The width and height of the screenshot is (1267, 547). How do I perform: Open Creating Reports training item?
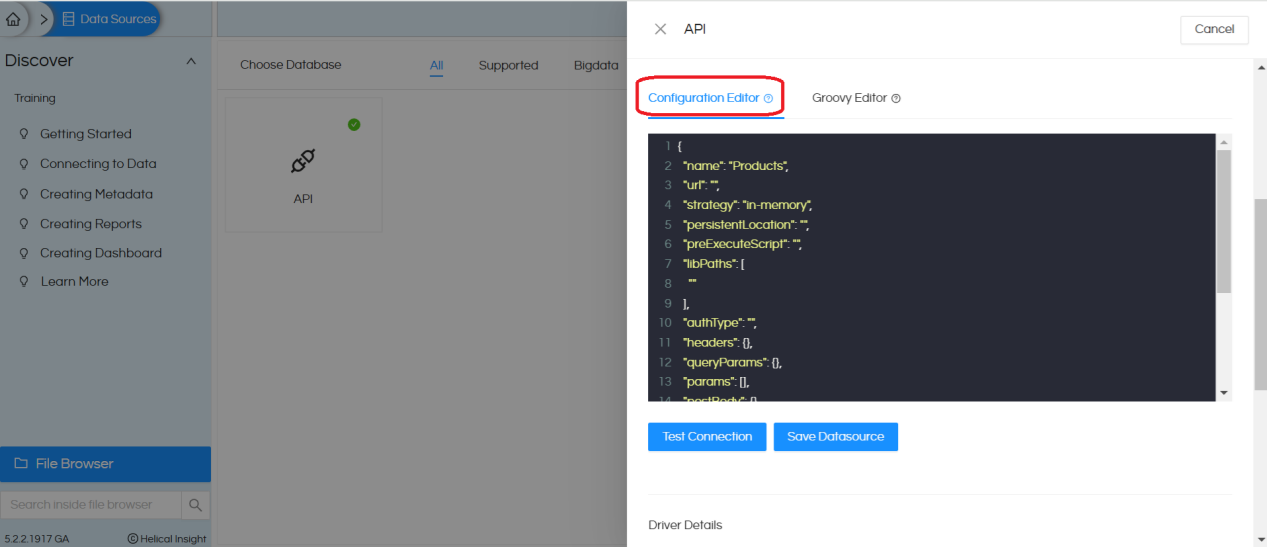click(91, 224)
